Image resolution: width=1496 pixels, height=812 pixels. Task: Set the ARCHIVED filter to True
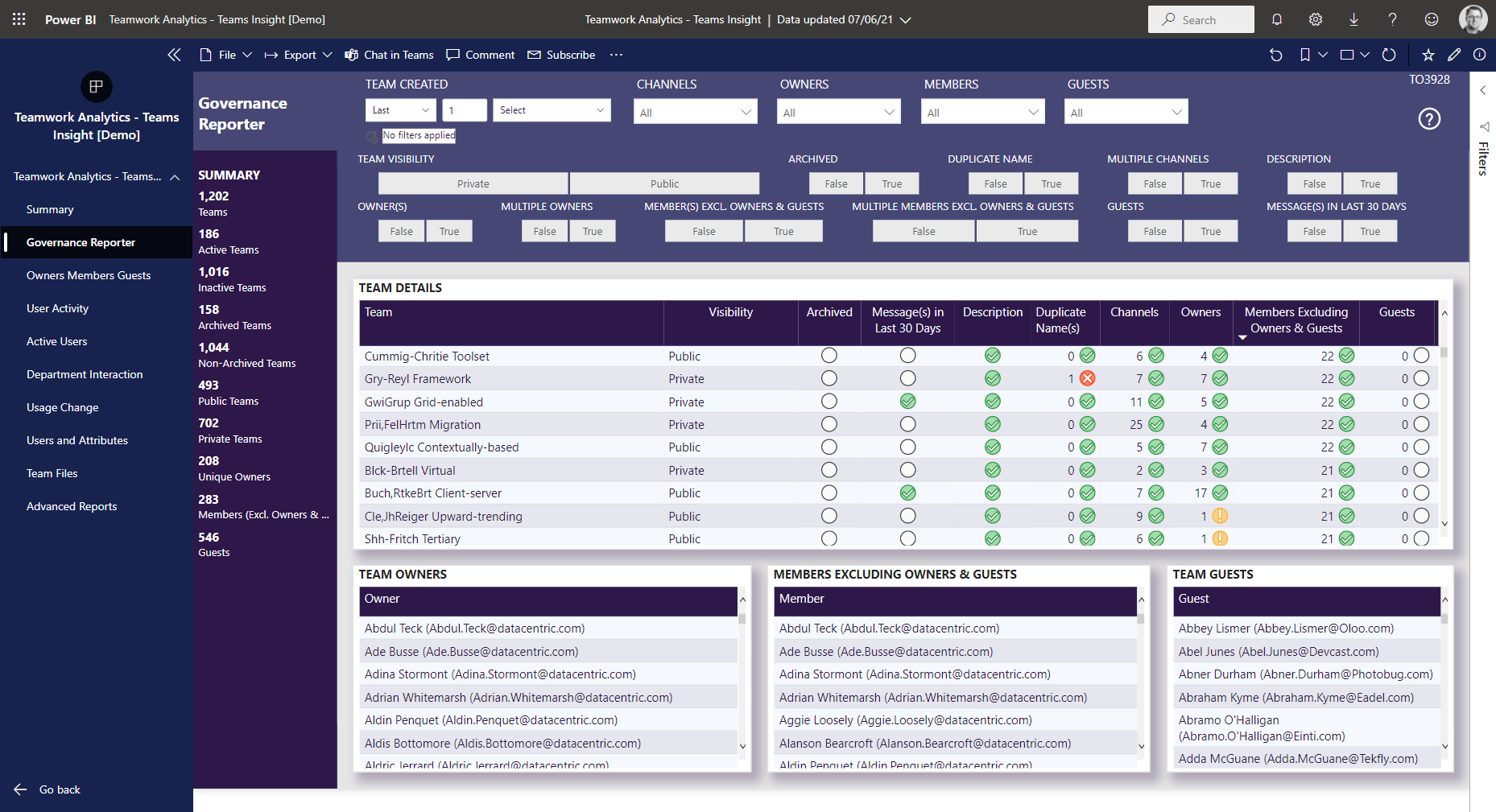[891, 183]
